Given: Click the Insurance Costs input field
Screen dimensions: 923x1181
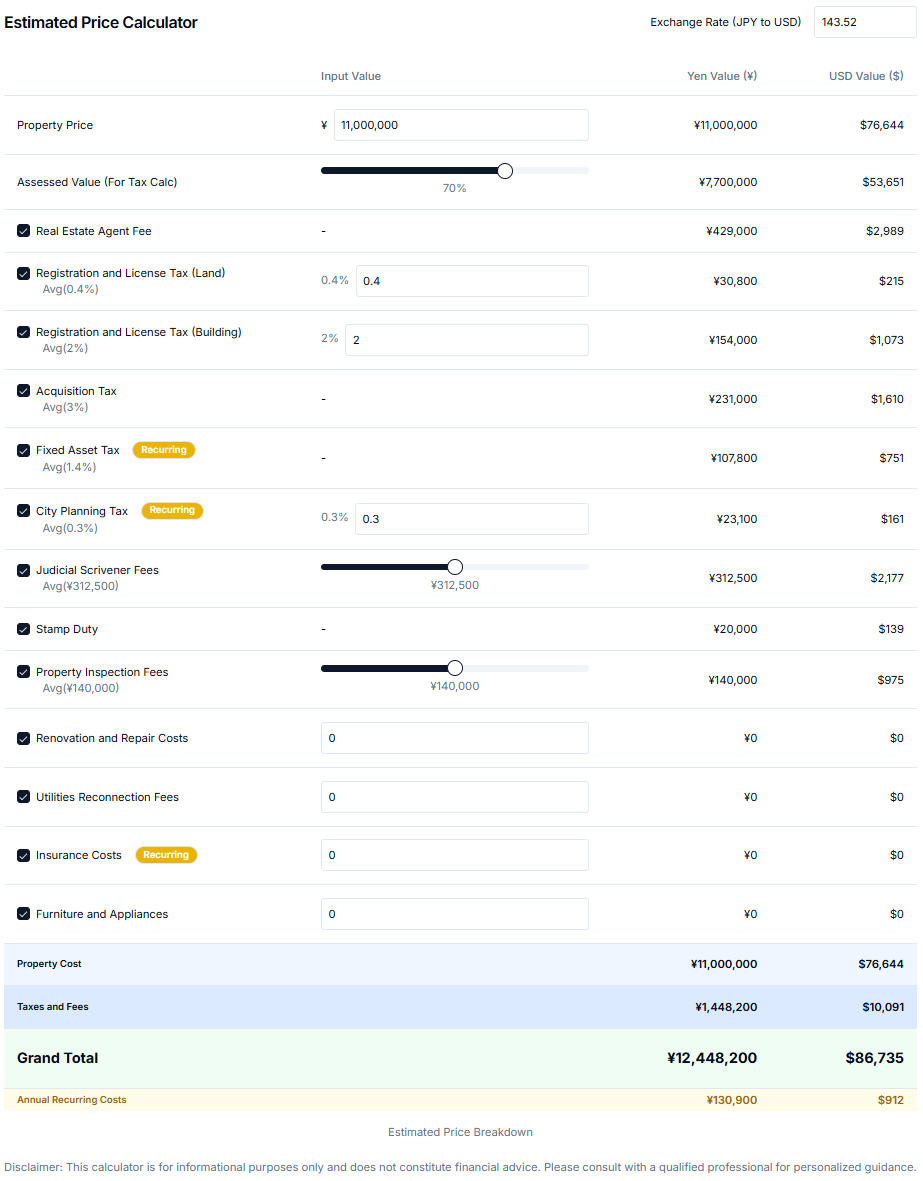Looking at the screenshot, I should tap(454, 855).
